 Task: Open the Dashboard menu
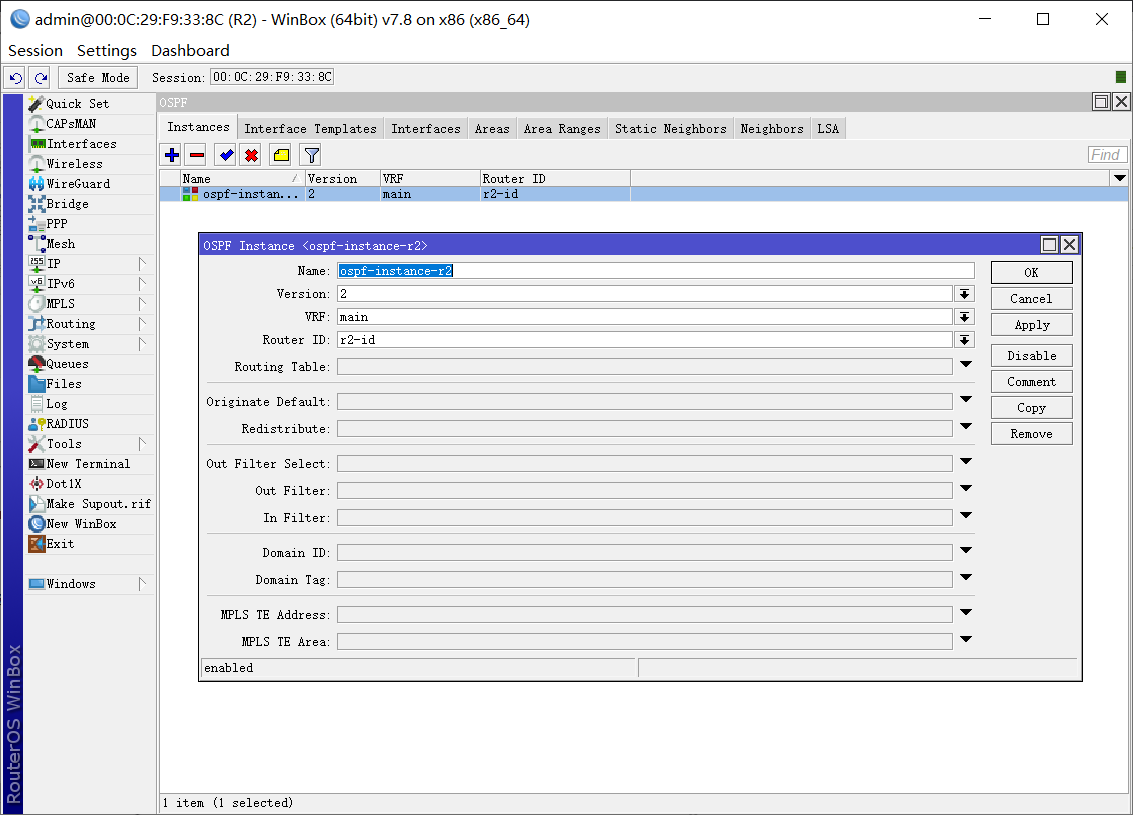190,51
